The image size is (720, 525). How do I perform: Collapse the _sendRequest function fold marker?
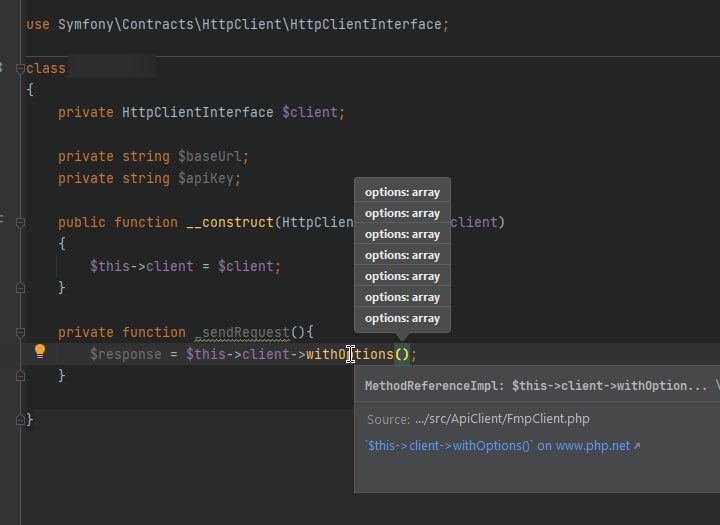20,333
